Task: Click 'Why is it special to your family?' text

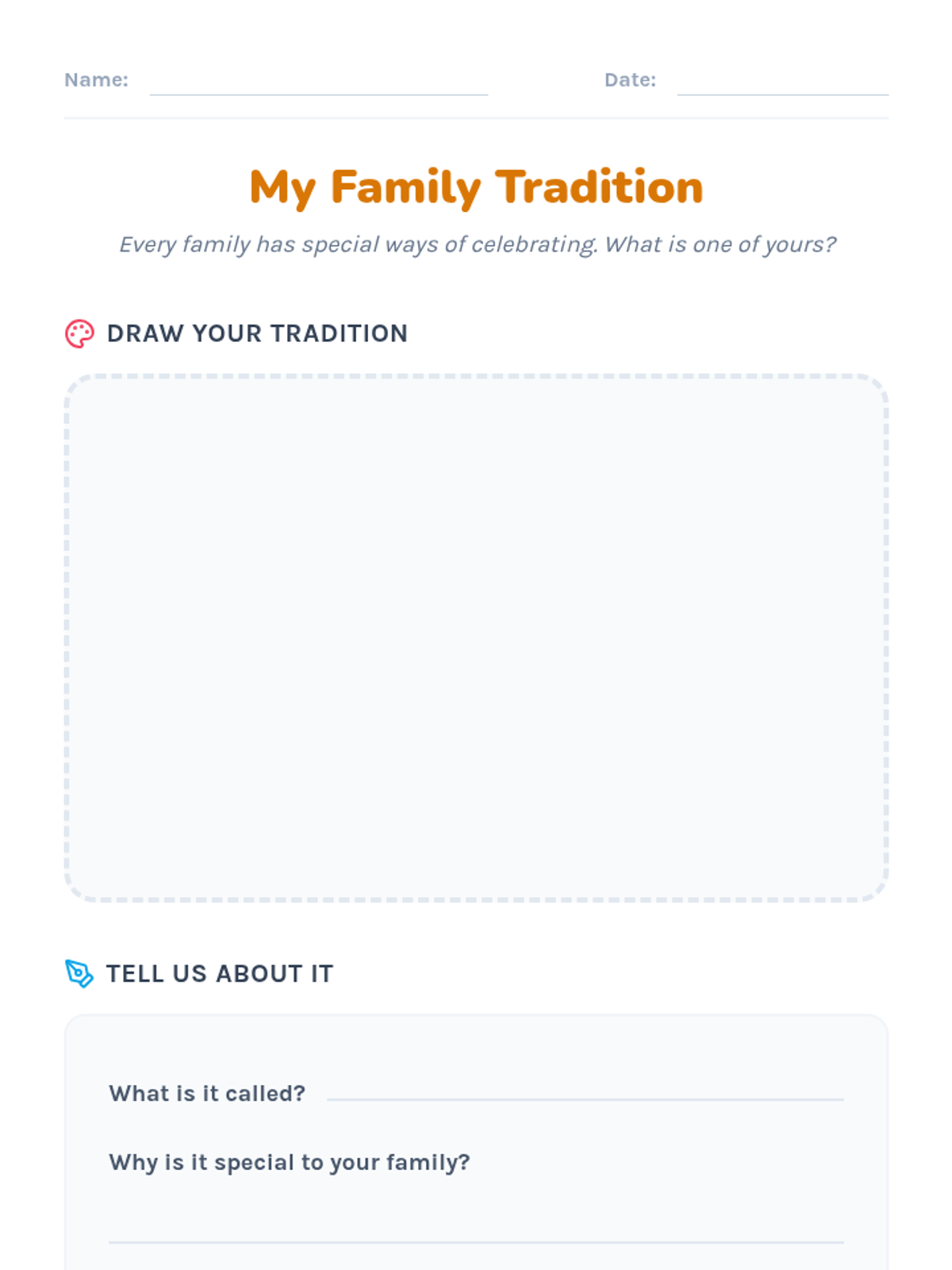Action: 290,1163
